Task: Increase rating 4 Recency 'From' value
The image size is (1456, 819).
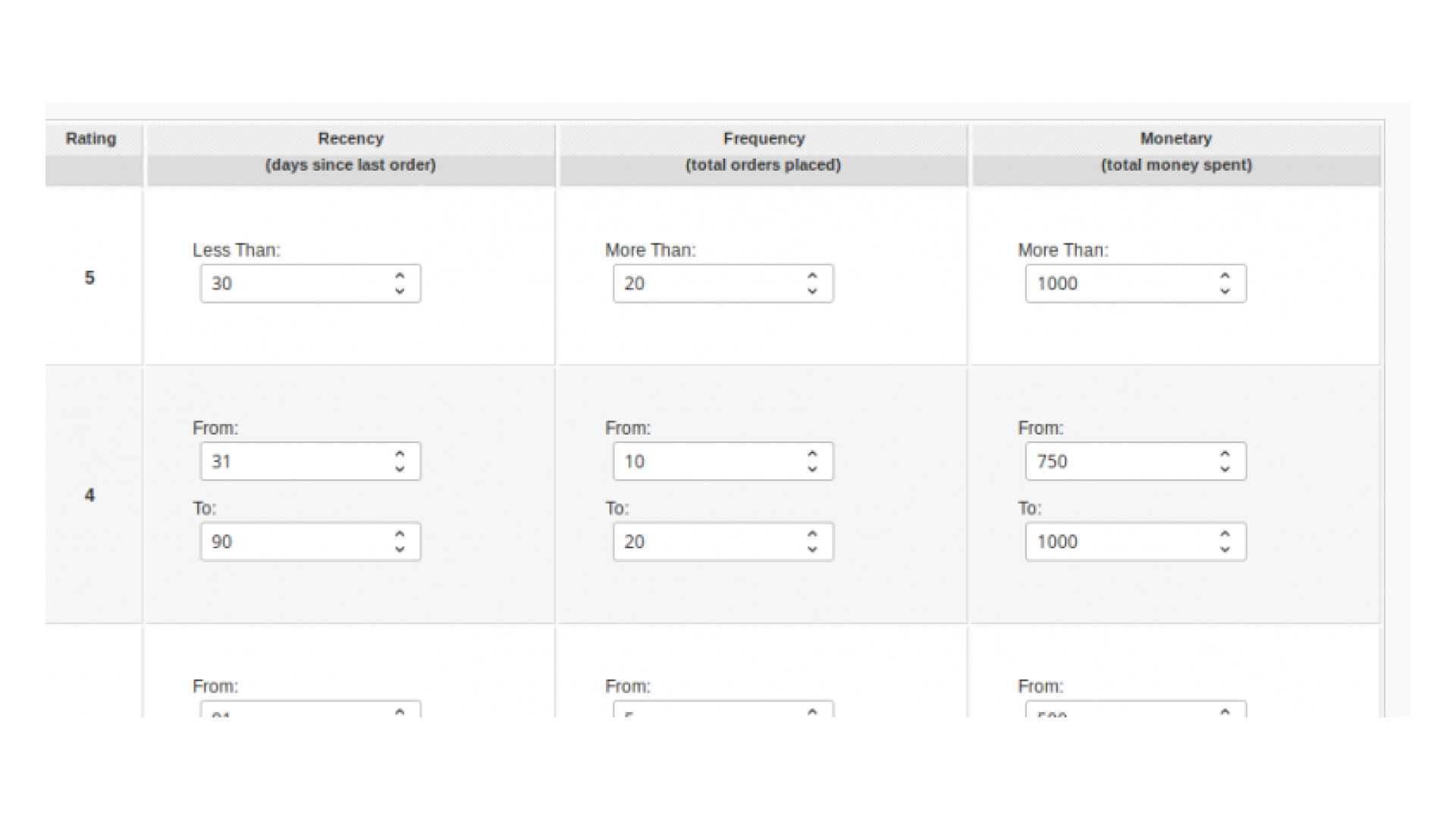Action: (400, 453)
